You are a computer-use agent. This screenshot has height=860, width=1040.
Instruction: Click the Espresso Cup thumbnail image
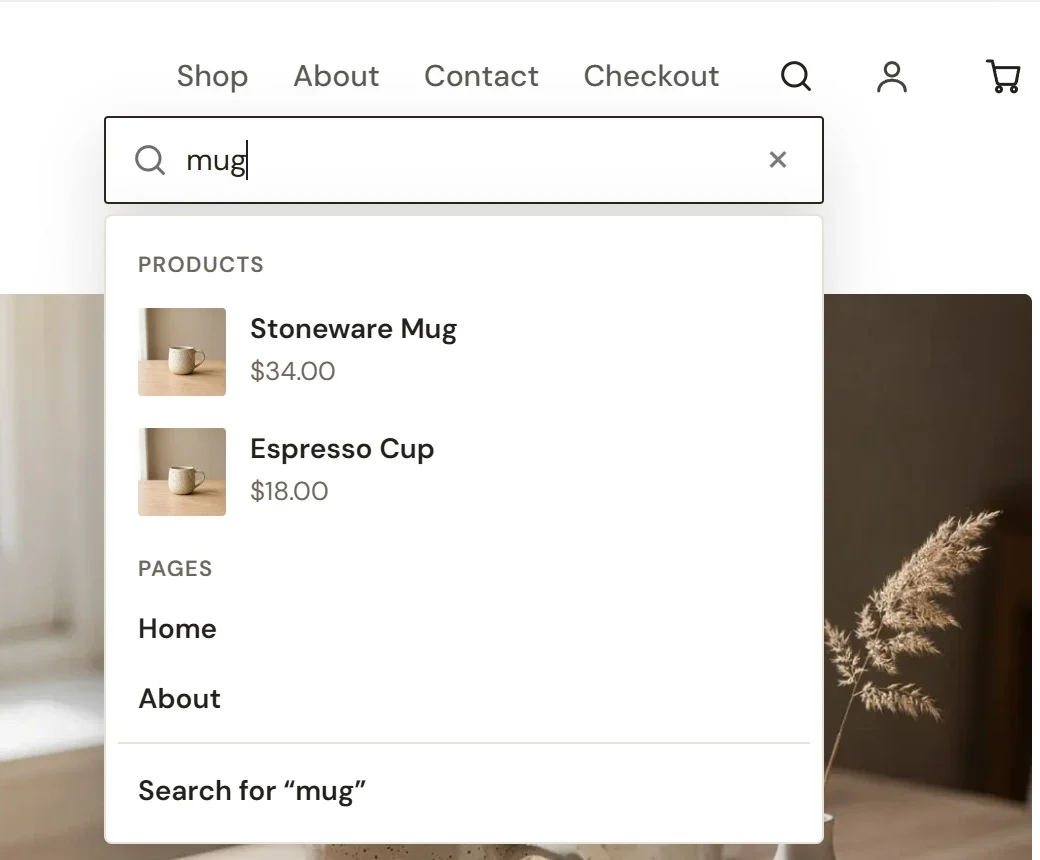tap(182, 471)
